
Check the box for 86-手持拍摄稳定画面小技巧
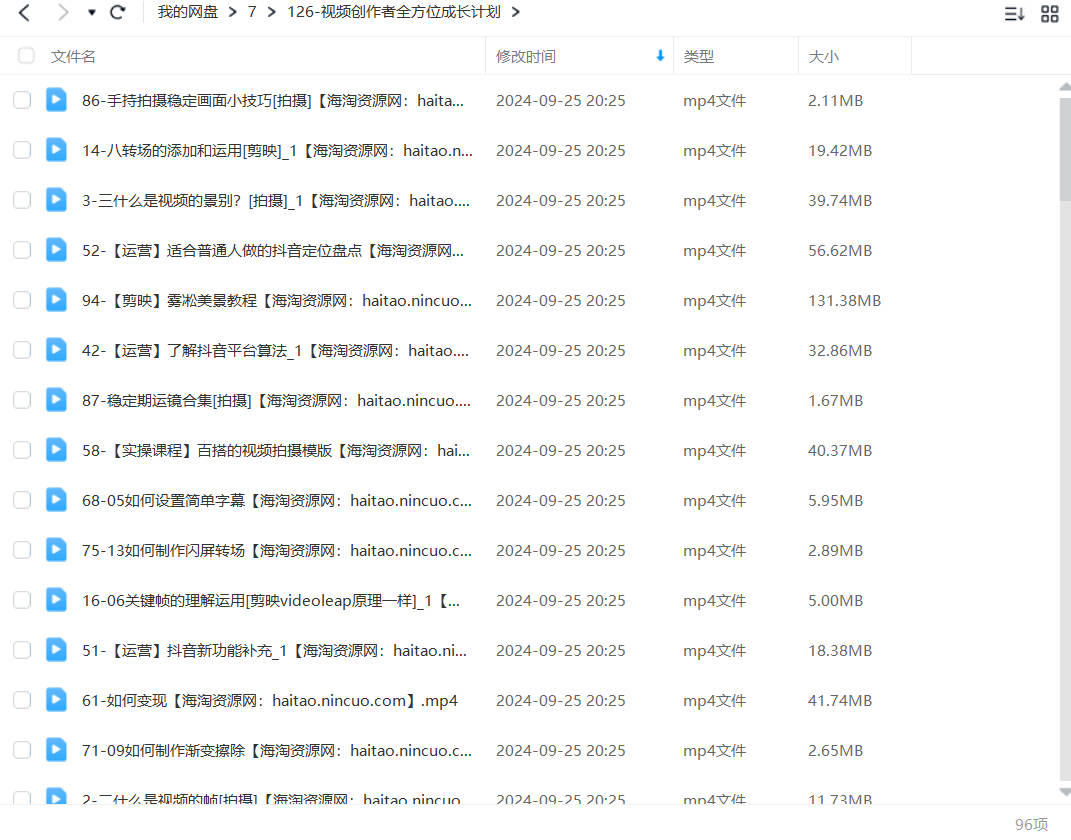pos(22,100)
